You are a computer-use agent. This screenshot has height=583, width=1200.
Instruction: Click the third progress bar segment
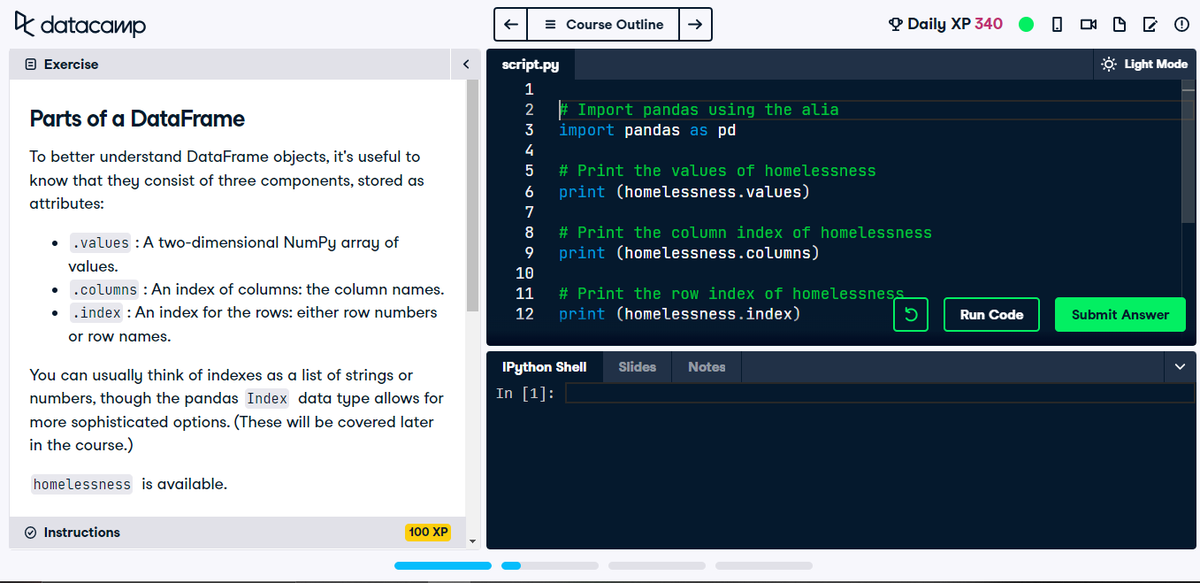(656, 566)
